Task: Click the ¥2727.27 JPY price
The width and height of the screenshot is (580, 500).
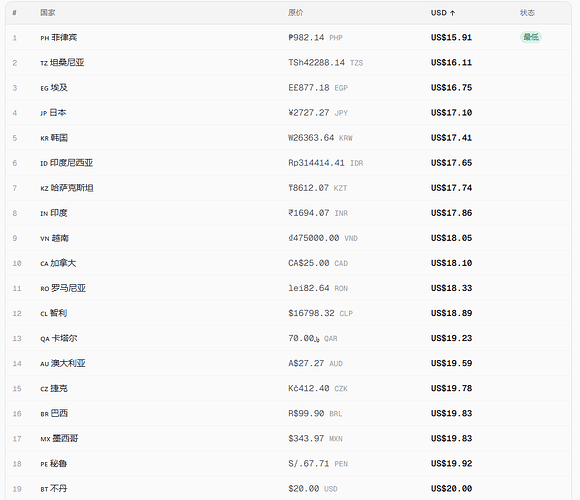Action: (318, 113)
